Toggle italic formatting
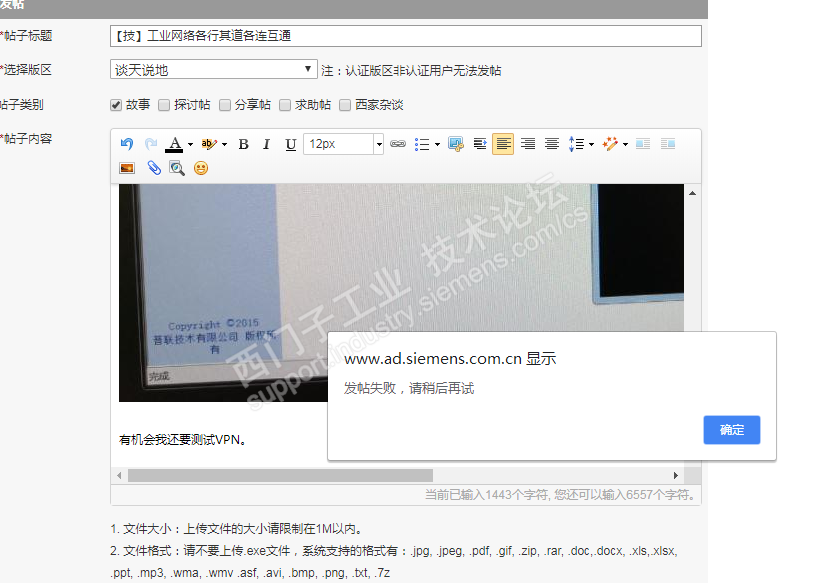The width and height of the screenshot is (814, 583). coord(266,144)
